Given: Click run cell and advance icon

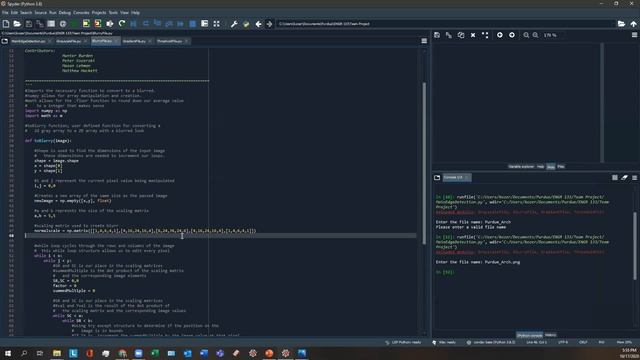Looking at the screenshot, I should [x=98, y=24].
